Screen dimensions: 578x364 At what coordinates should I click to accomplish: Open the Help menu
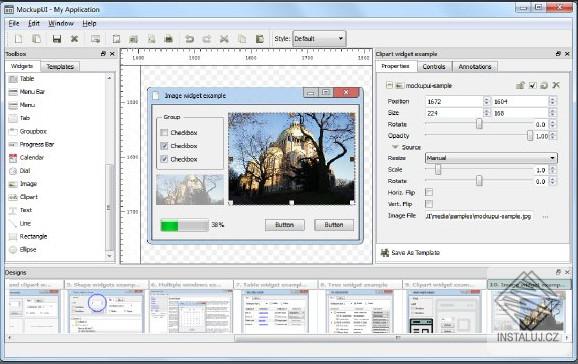pyautogui.click(x=89, y=23)
